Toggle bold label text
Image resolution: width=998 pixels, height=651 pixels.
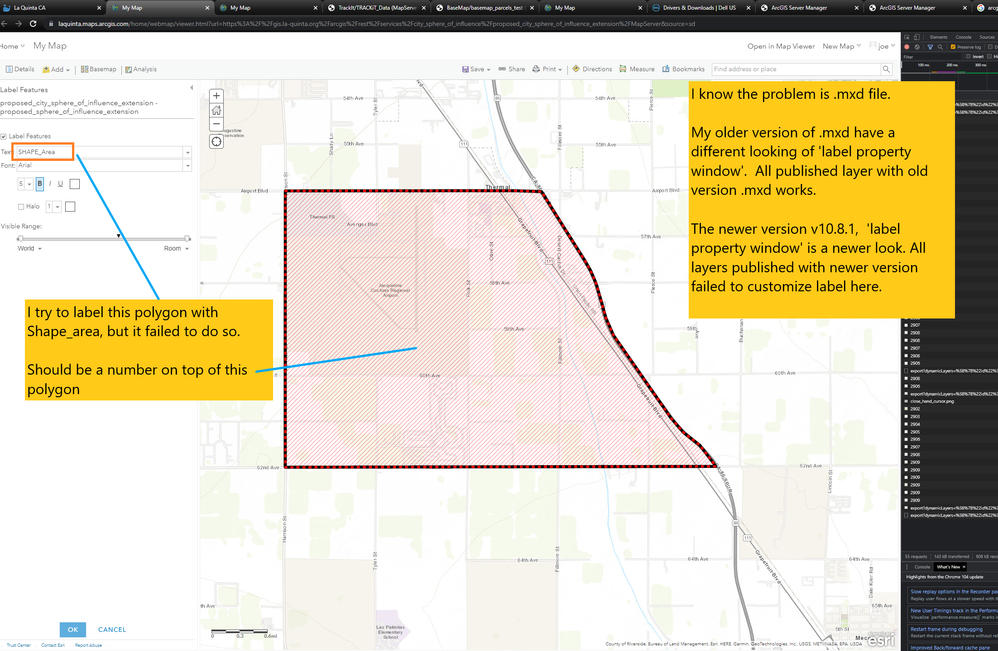(39, 184)
